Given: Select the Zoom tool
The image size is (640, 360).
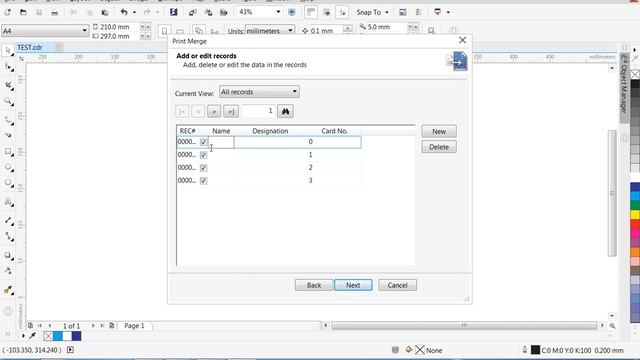Looking at the screenshot, I should (x=8, y=101).
